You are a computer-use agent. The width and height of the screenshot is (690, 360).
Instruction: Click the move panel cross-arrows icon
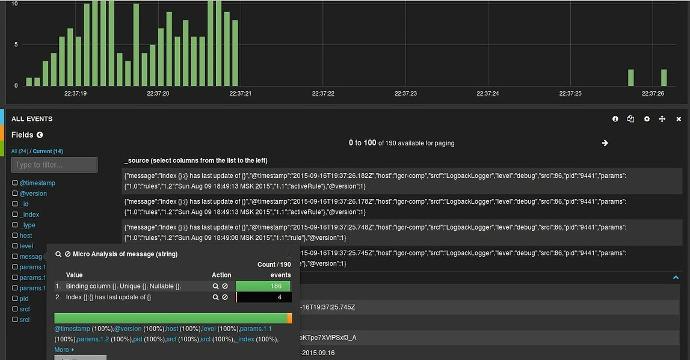click(x=662, y=119)
